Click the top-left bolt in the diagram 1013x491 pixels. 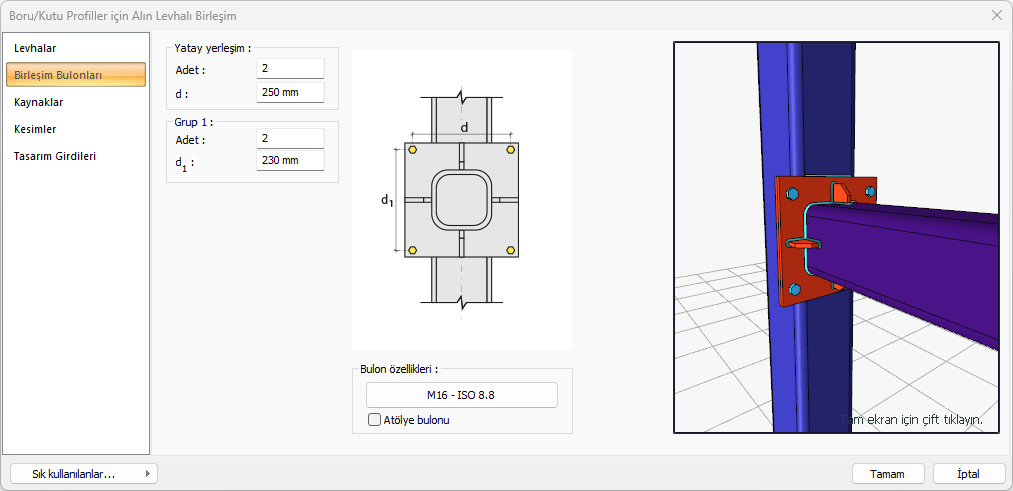pyautogui.click(x=411, y=150)
